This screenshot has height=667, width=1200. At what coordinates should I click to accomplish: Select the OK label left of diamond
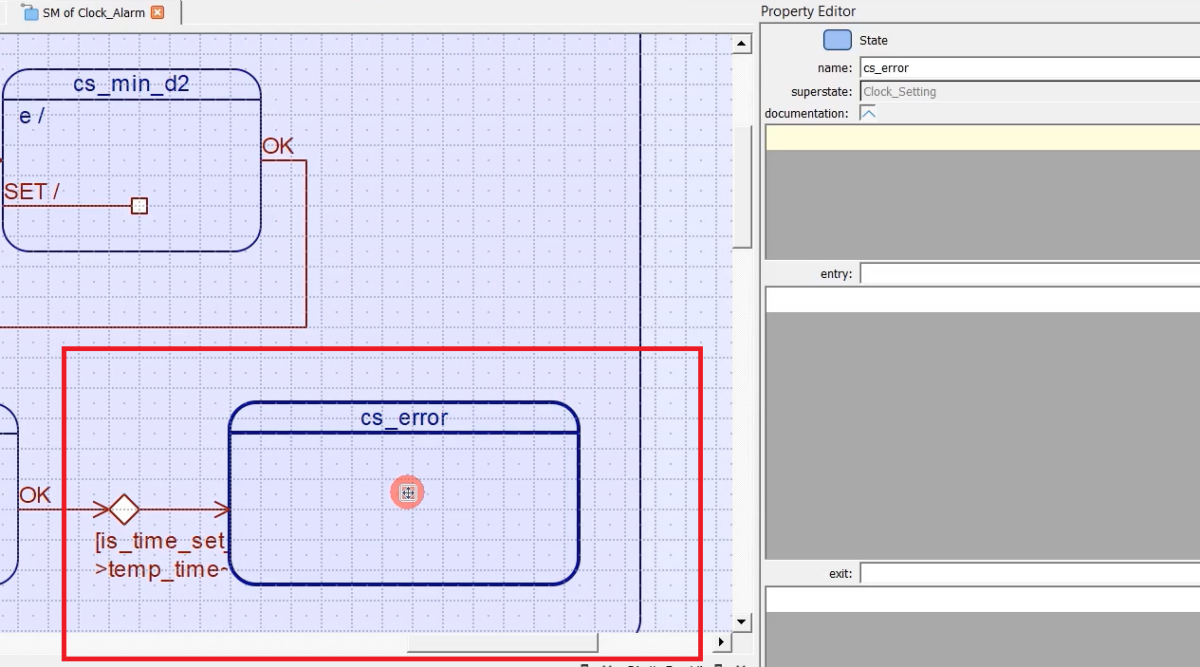[35, 495]
